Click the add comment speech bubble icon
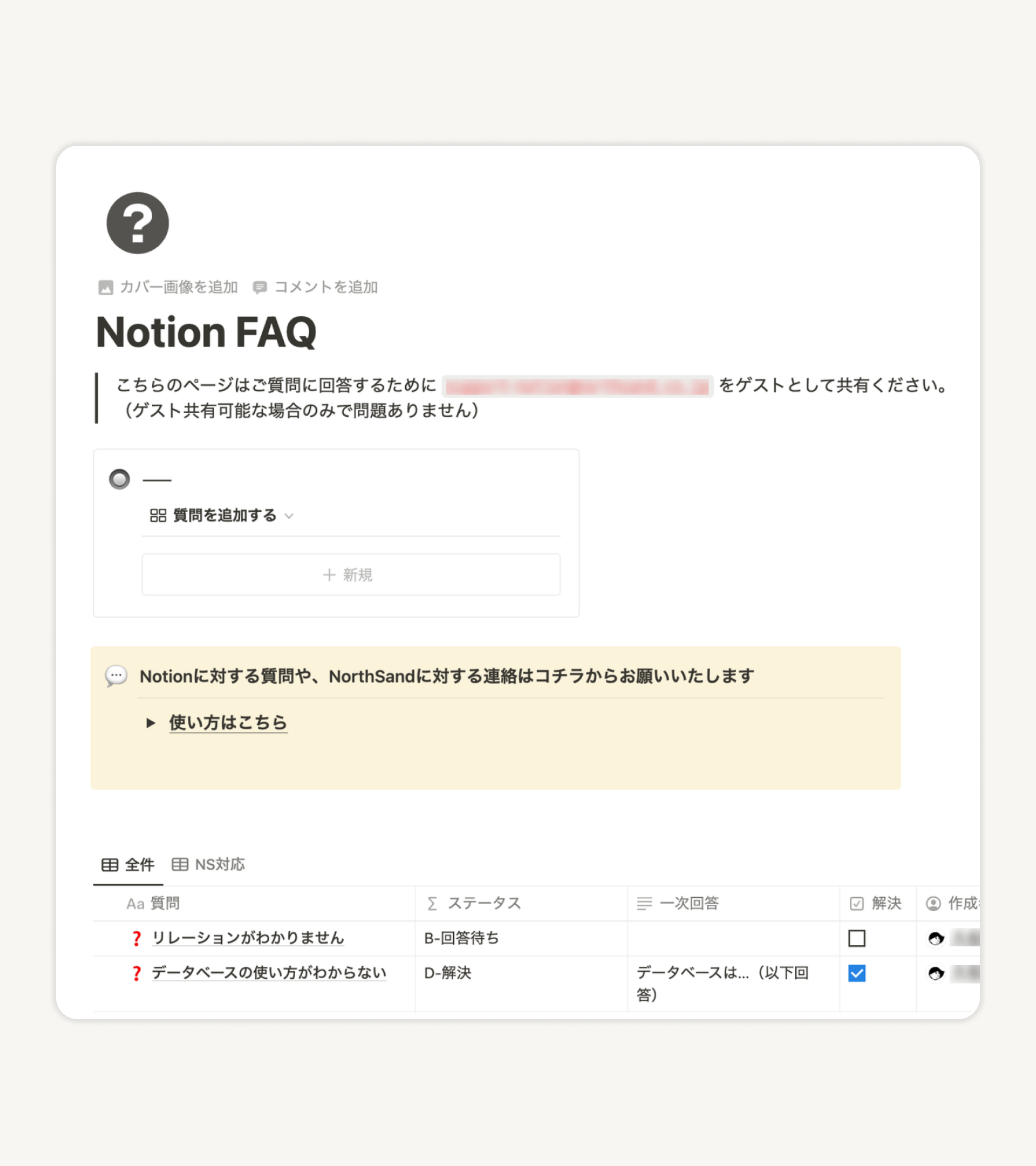Image resolution: width=1036 pixels, height=1166 pixels. click(260, 287)
